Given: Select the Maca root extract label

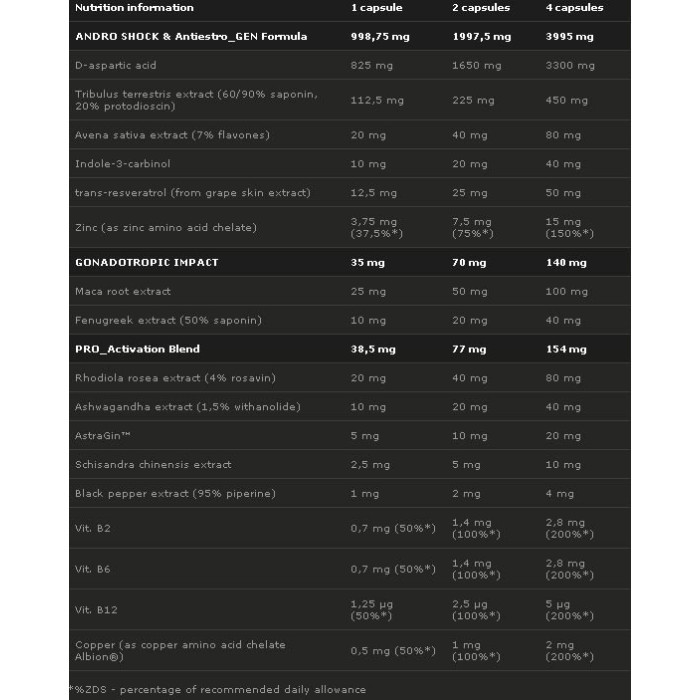Looking at the screenshot, I should click(123, 292).
